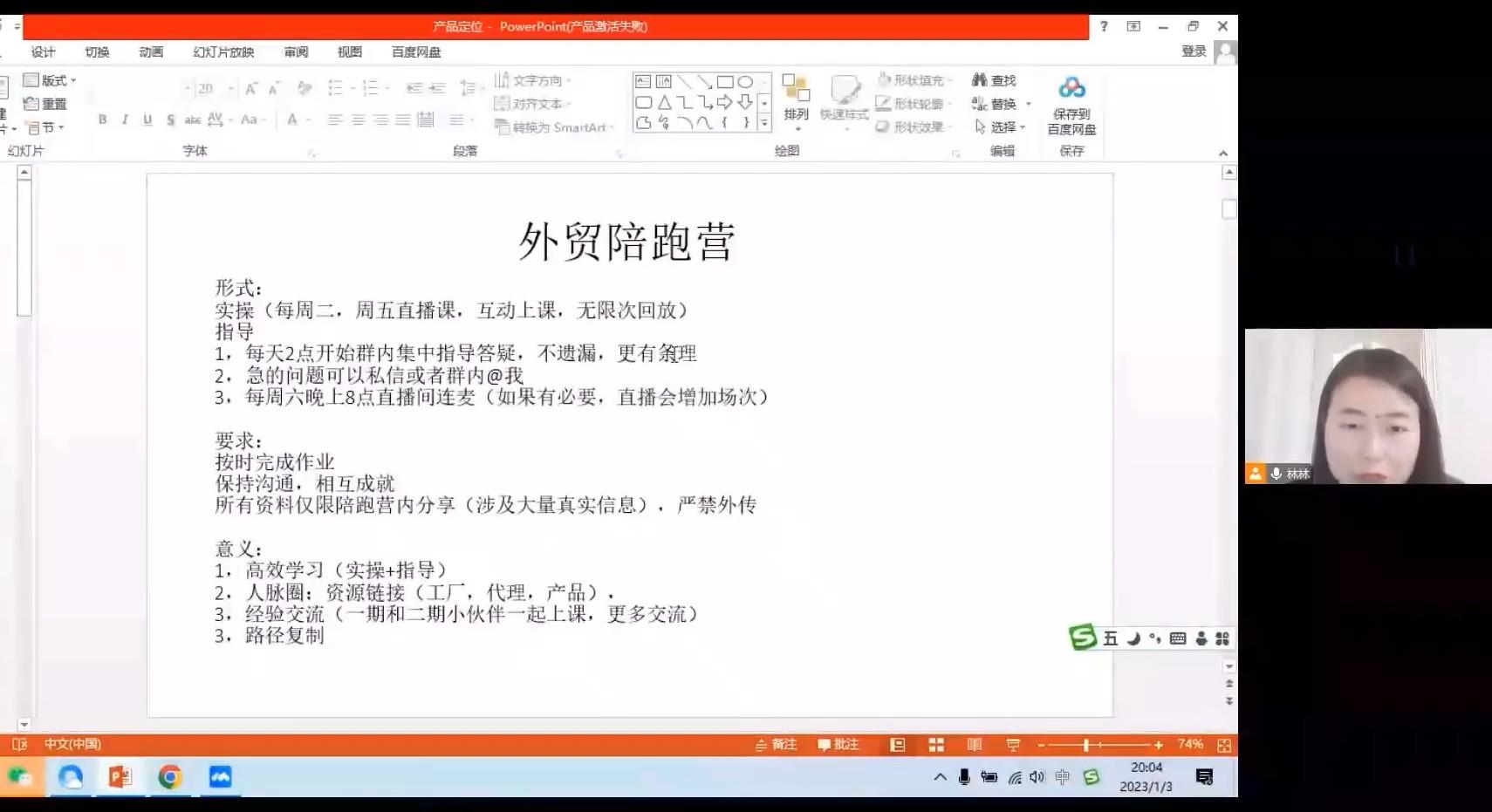Image resolution: width=1492 pixels, height=812 pixels.
Task: Open the Select (选择) dropdown
Action: point(1002,127)
